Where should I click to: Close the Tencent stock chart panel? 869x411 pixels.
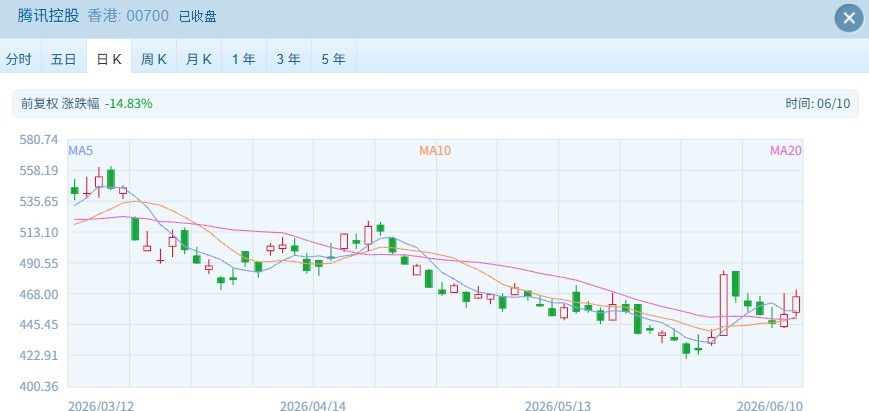849,18
